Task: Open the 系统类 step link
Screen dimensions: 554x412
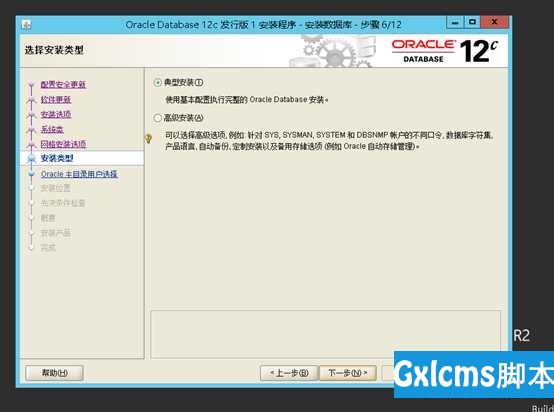Action: pyautogui.click(x=52, y=129)
